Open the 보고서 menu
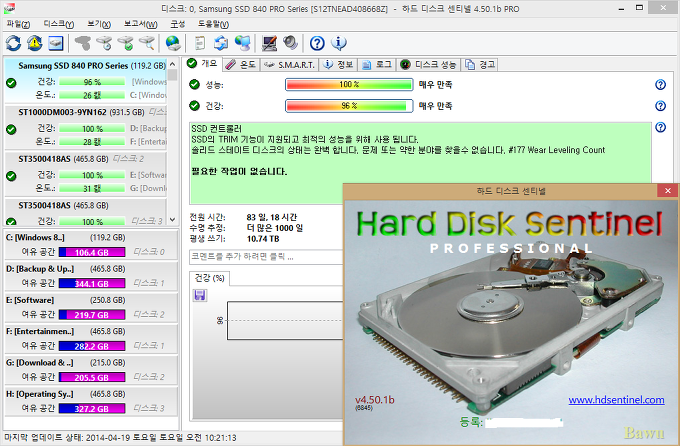This screenshot has width=680, height=446. tap(141, 24)
